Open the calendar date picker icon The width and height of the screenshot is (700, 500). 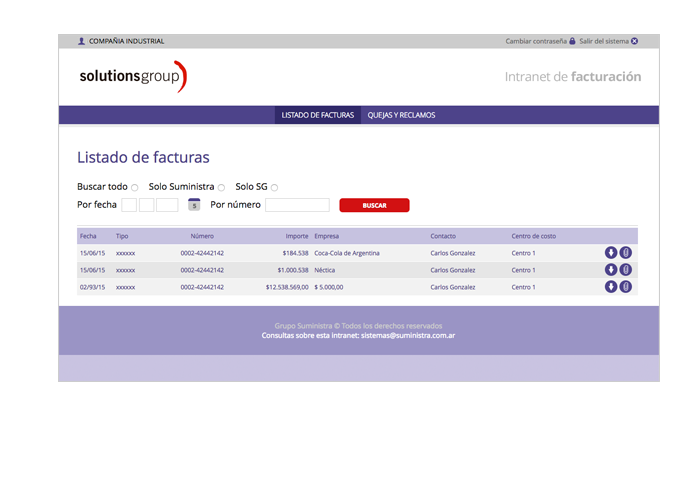click(194, 204)
